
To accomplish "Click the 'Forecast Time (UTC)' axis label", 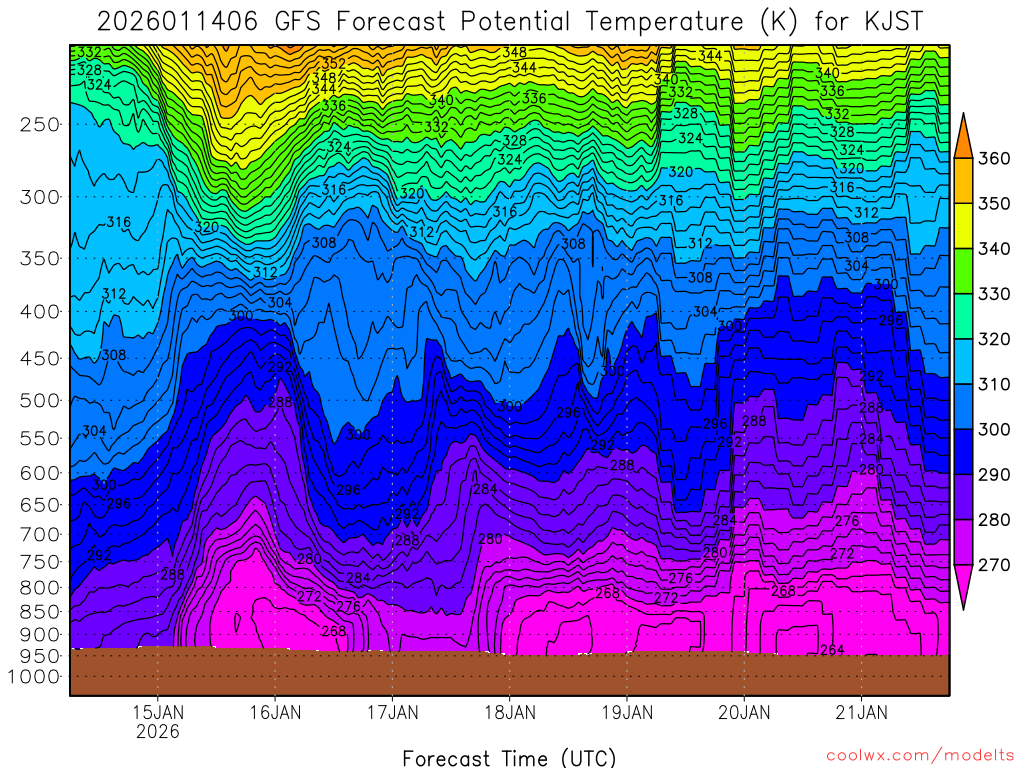I will pos(509,758).
